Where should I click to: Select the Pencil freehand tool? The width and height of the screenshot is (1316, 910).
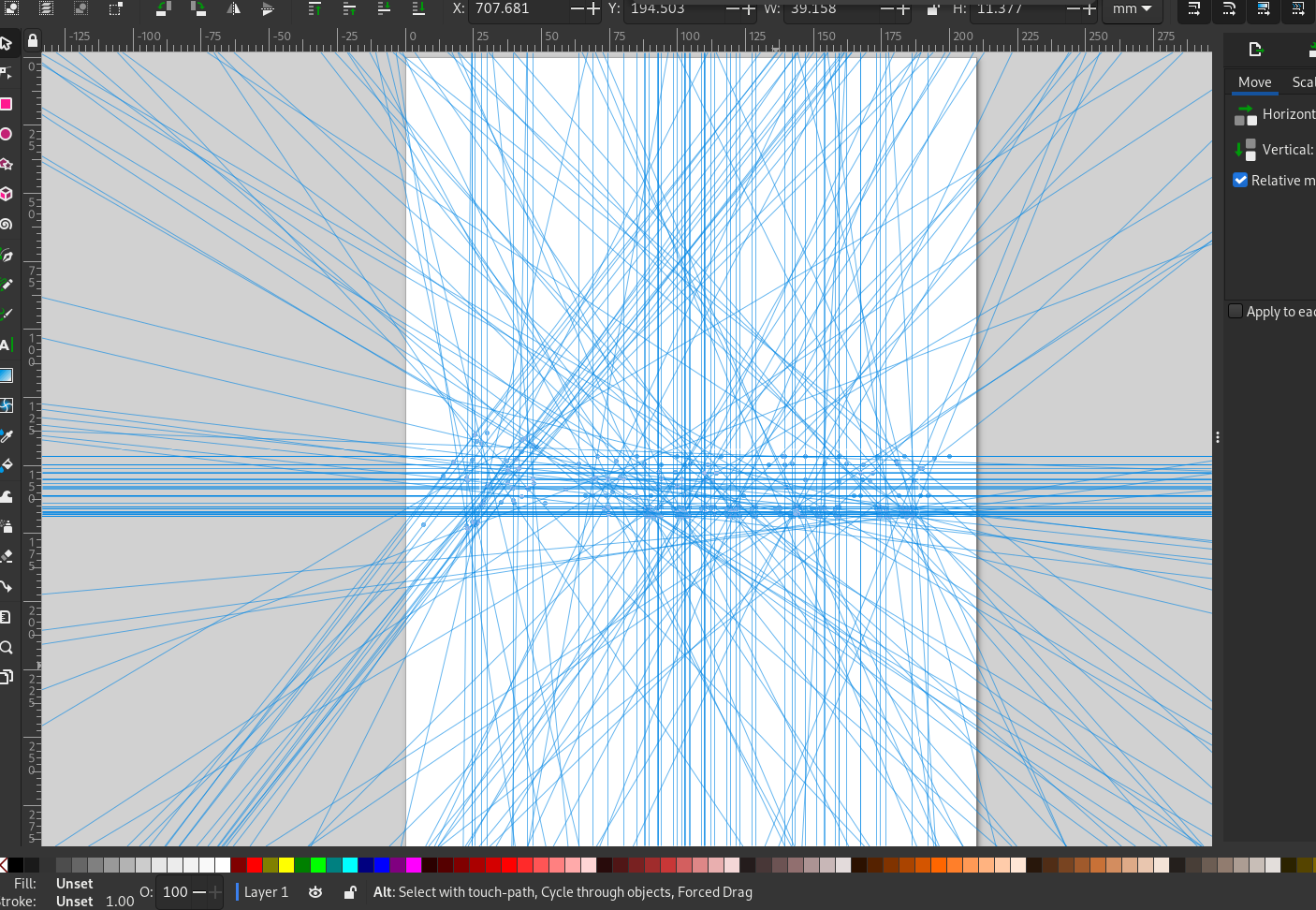tap(7, 285)
